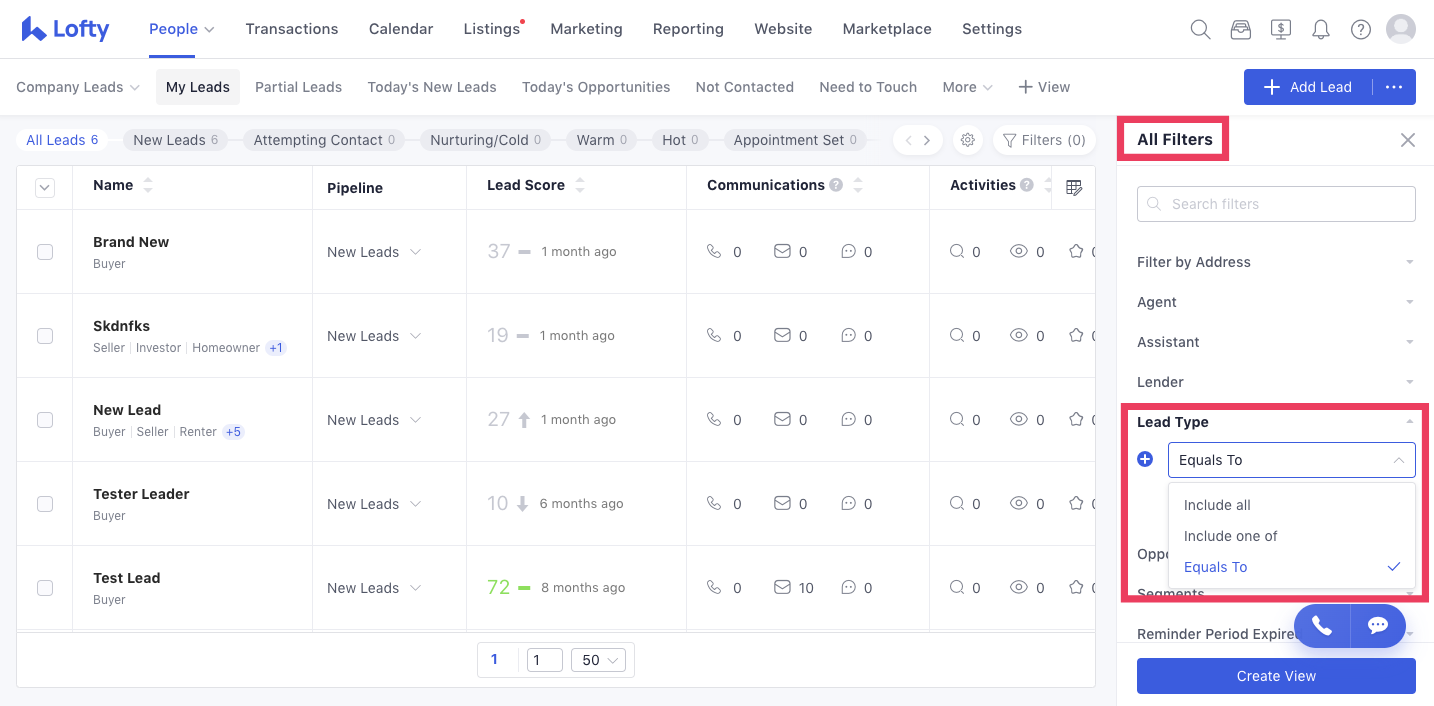Check the Test Lead row checkbox

tap(45, 588)
